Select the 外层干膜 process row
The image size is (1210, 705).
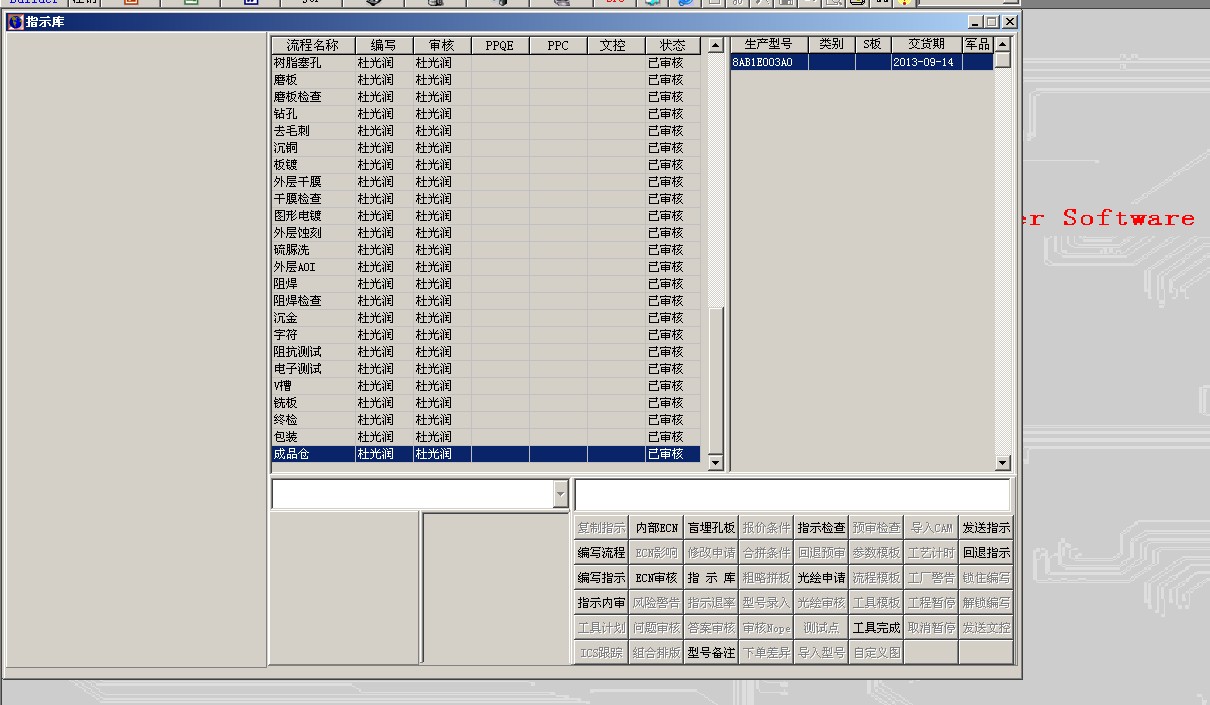pos(486,182)
